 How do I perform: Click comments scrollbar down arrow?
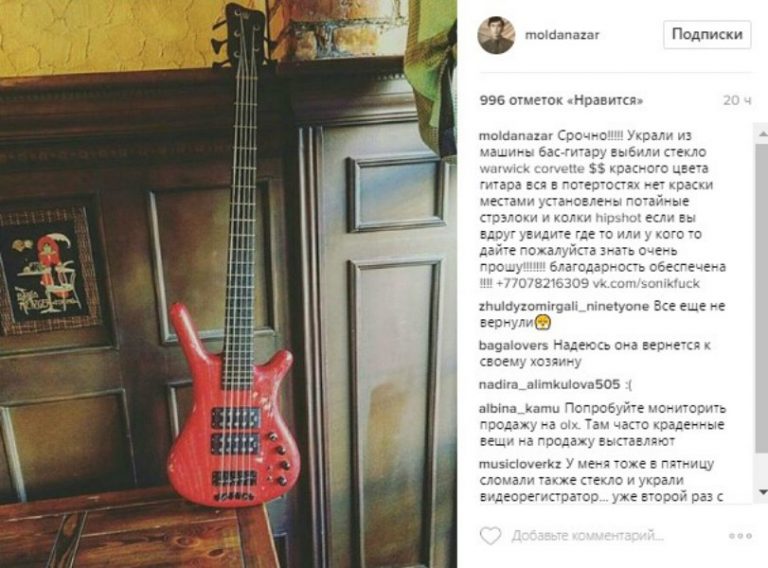point(763,492)
